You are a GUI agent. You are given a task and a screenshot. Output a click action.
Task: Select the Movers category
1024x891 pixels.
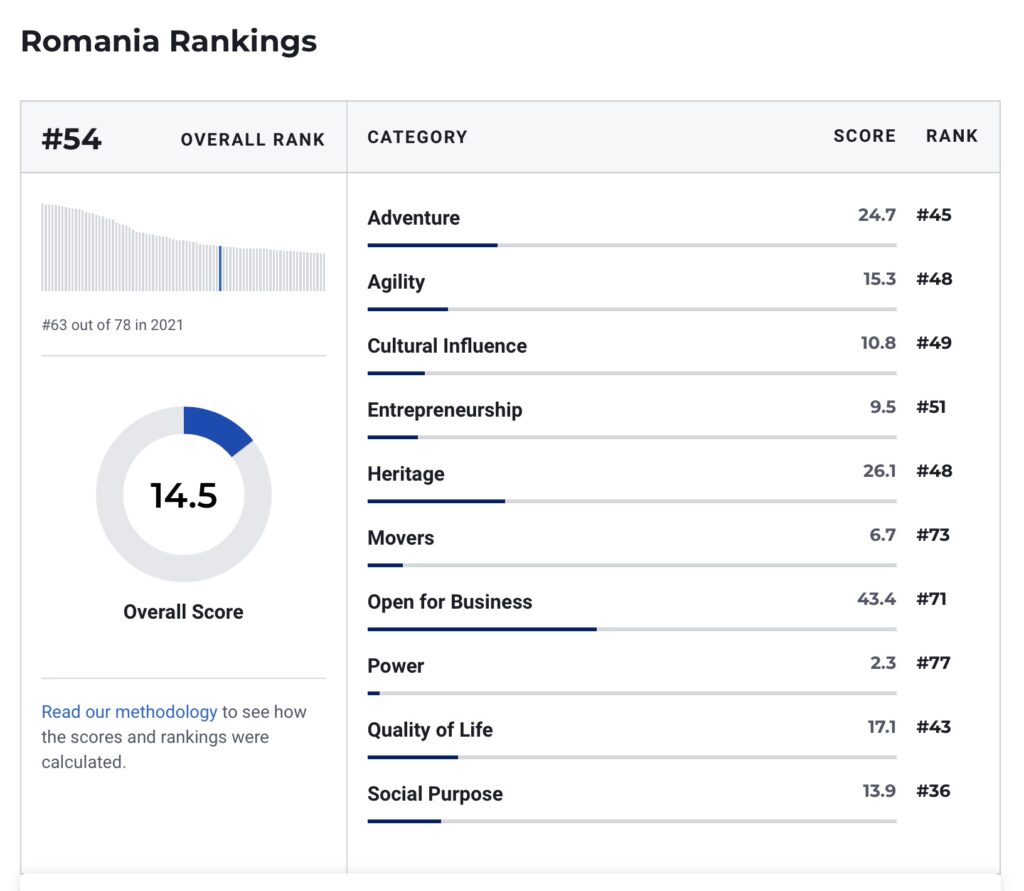[401, 538]
